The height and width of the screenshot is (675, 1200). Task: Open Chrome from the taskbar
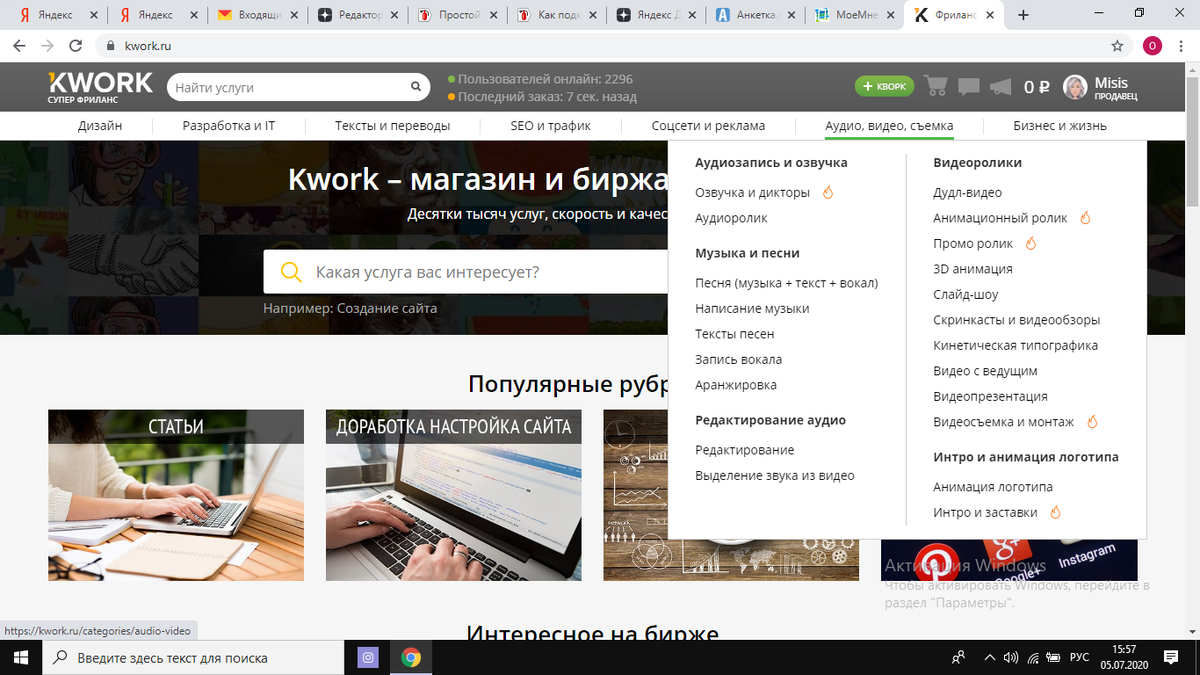410,658
